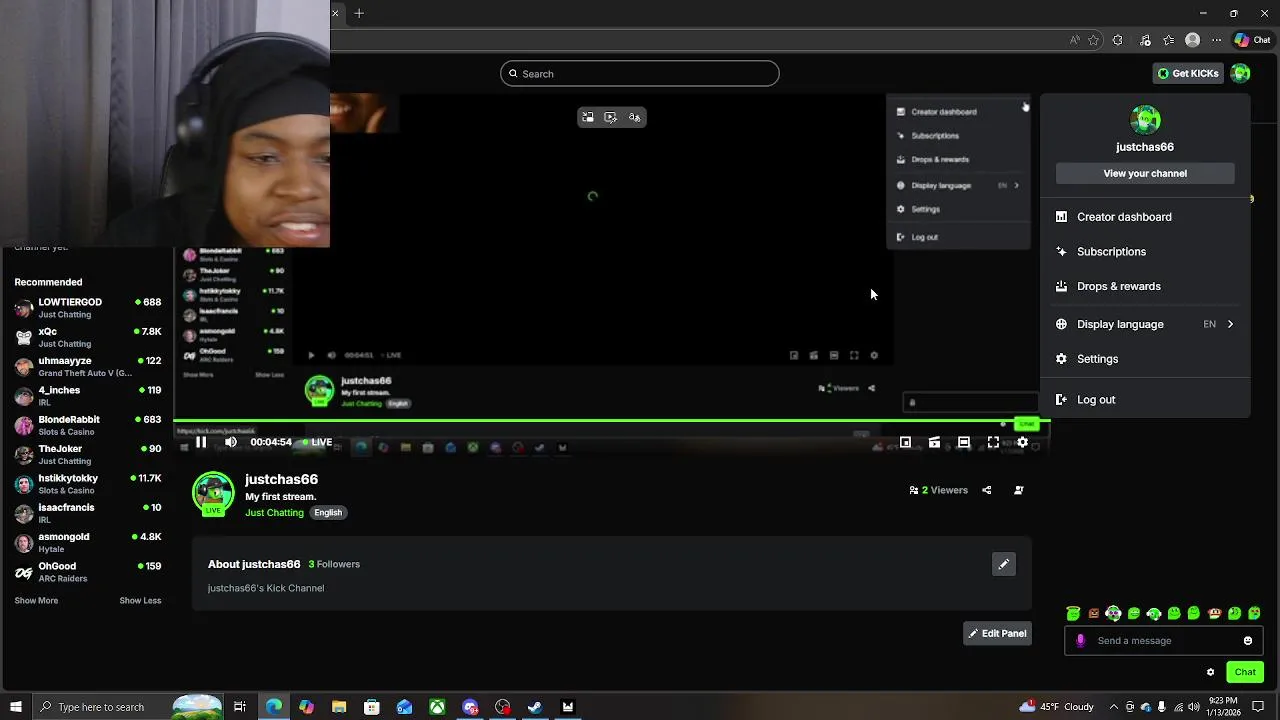The image size is (1280, 720).
Task: Open 4_inches recommended channel
Action: (88, 396)
